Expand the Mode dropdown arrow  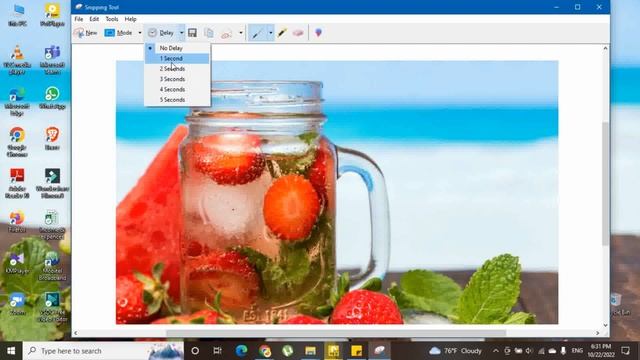140,33
